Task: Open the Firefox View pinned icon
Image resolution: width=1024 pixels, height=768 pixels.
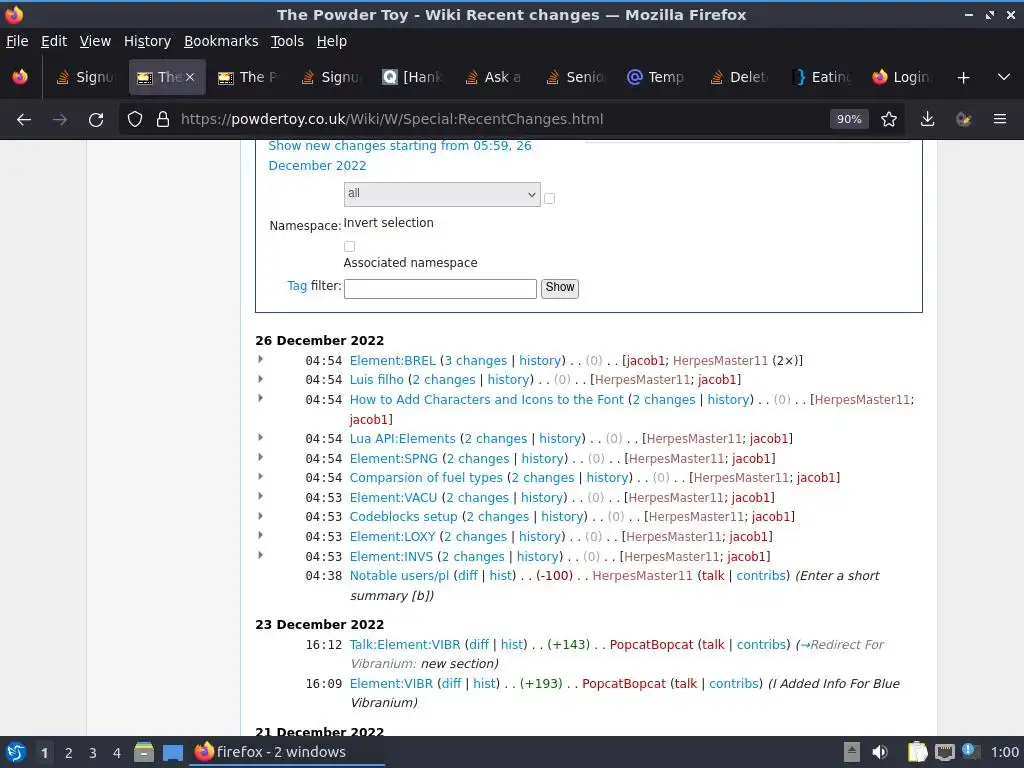Action: pos(20,78)
